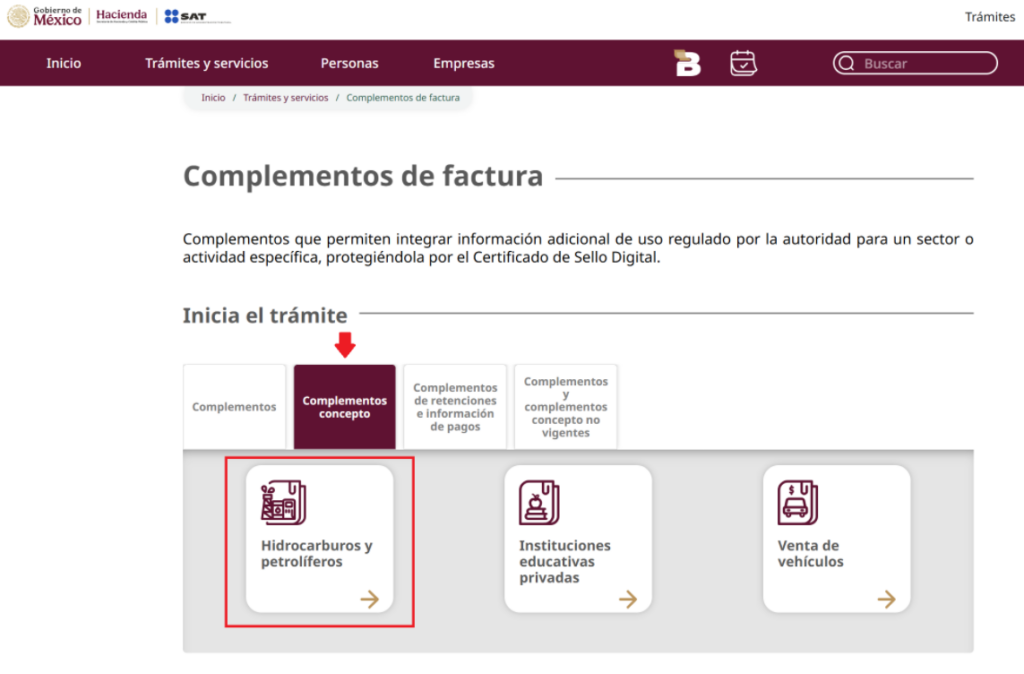Open the Personas menu

click(x=349, y=63)
